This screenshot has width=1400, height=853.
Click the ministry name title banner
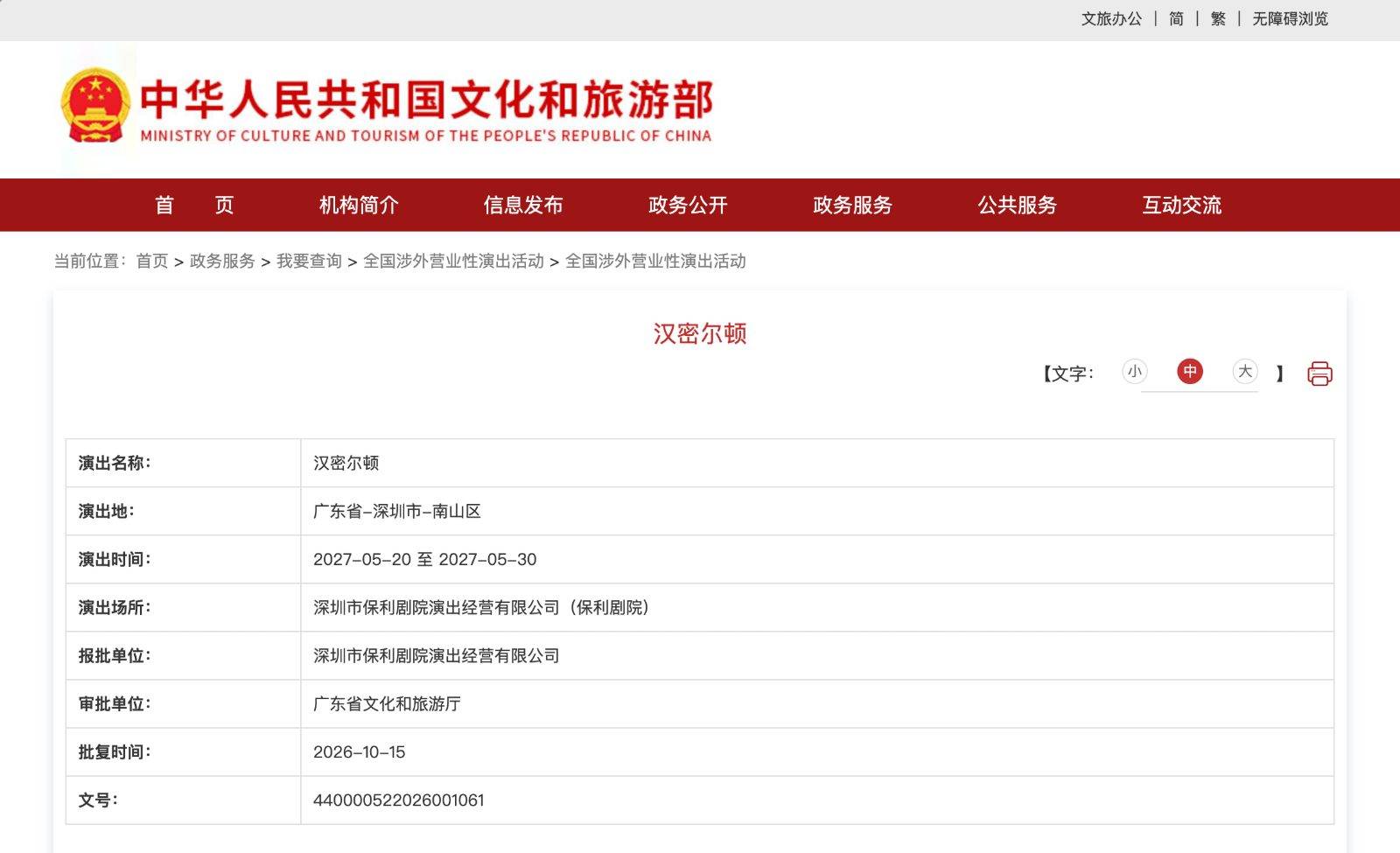426,109
